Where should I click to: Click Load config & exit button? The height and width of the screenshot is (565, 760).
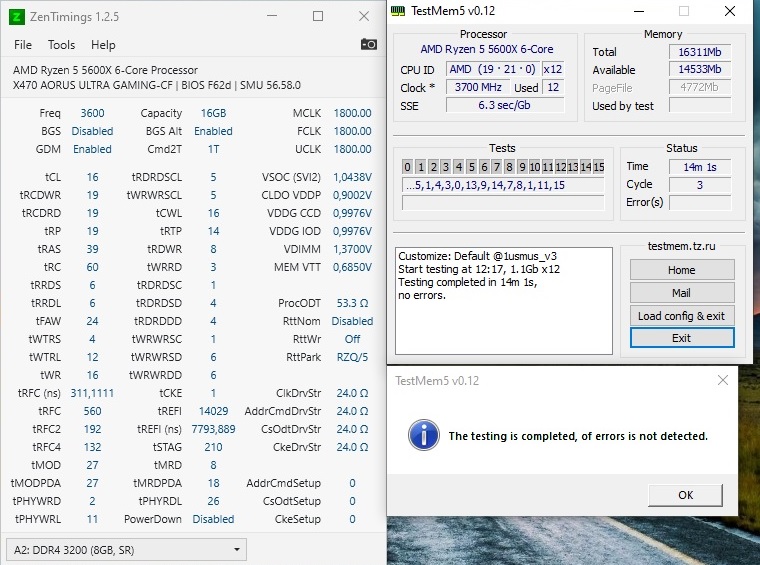coord(682,316)
